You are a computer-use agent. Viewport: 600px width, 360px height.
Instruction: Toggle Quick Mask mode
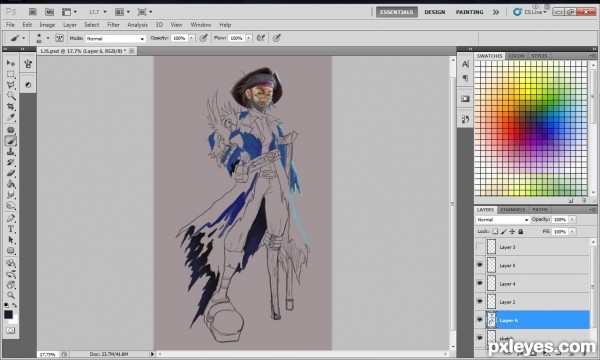[x=11, y=330]
